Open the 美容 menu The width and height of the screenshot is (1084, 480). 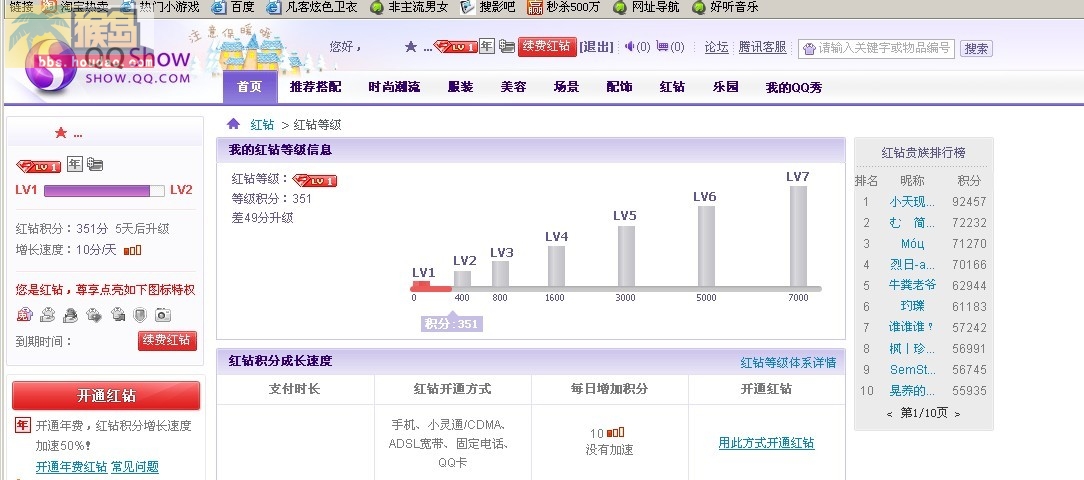point(514,87)
